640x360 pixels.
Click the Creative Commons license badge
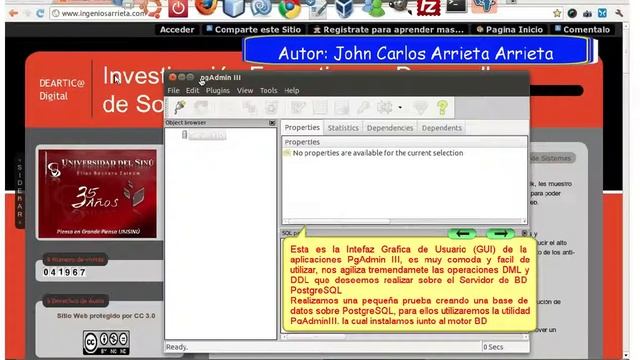point(107,342)
